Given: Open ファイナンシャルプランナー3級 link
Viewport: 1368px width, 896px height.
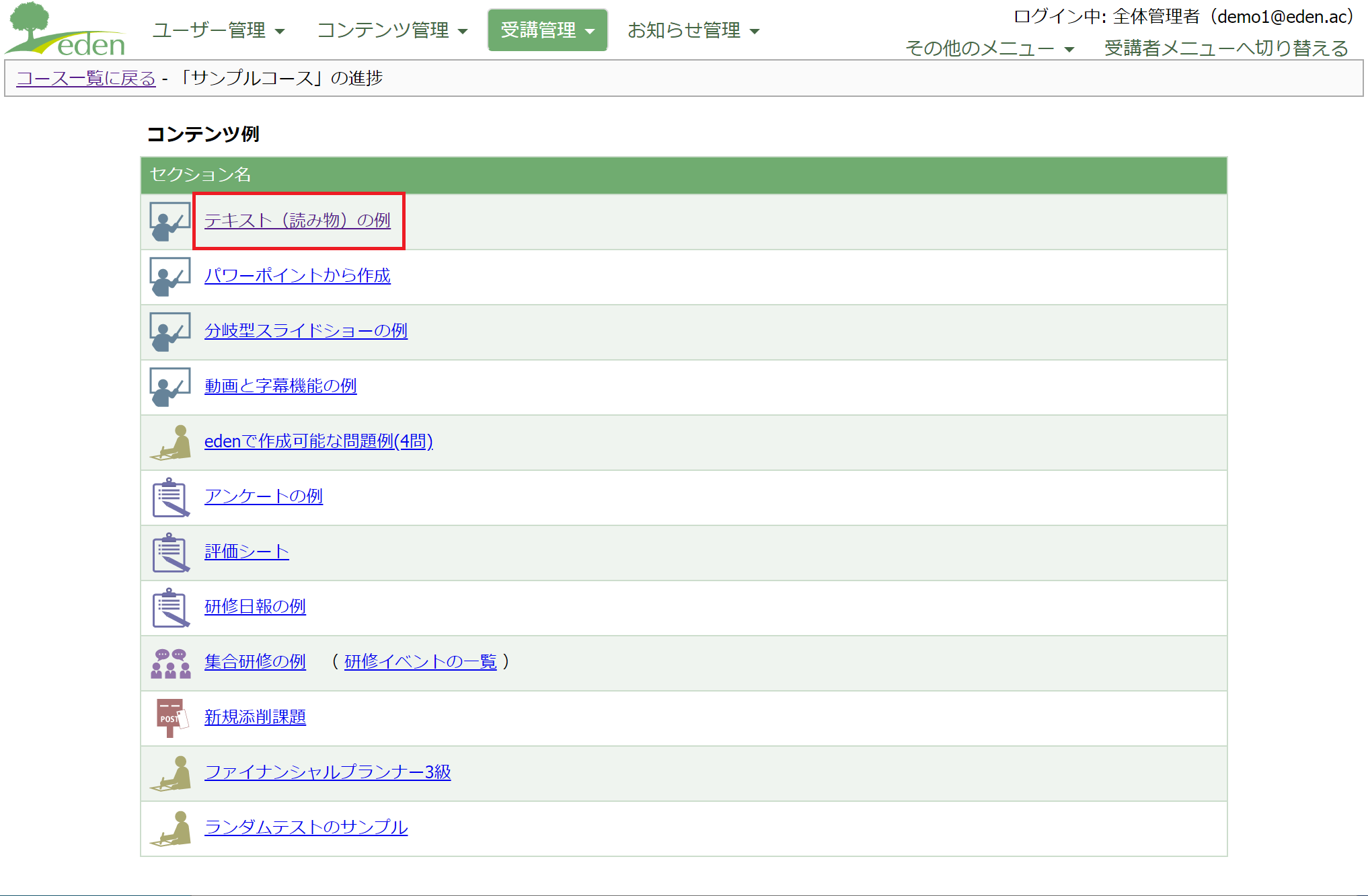Looking at the screenshot, I should pyautogui.click(x=328, y=772).
